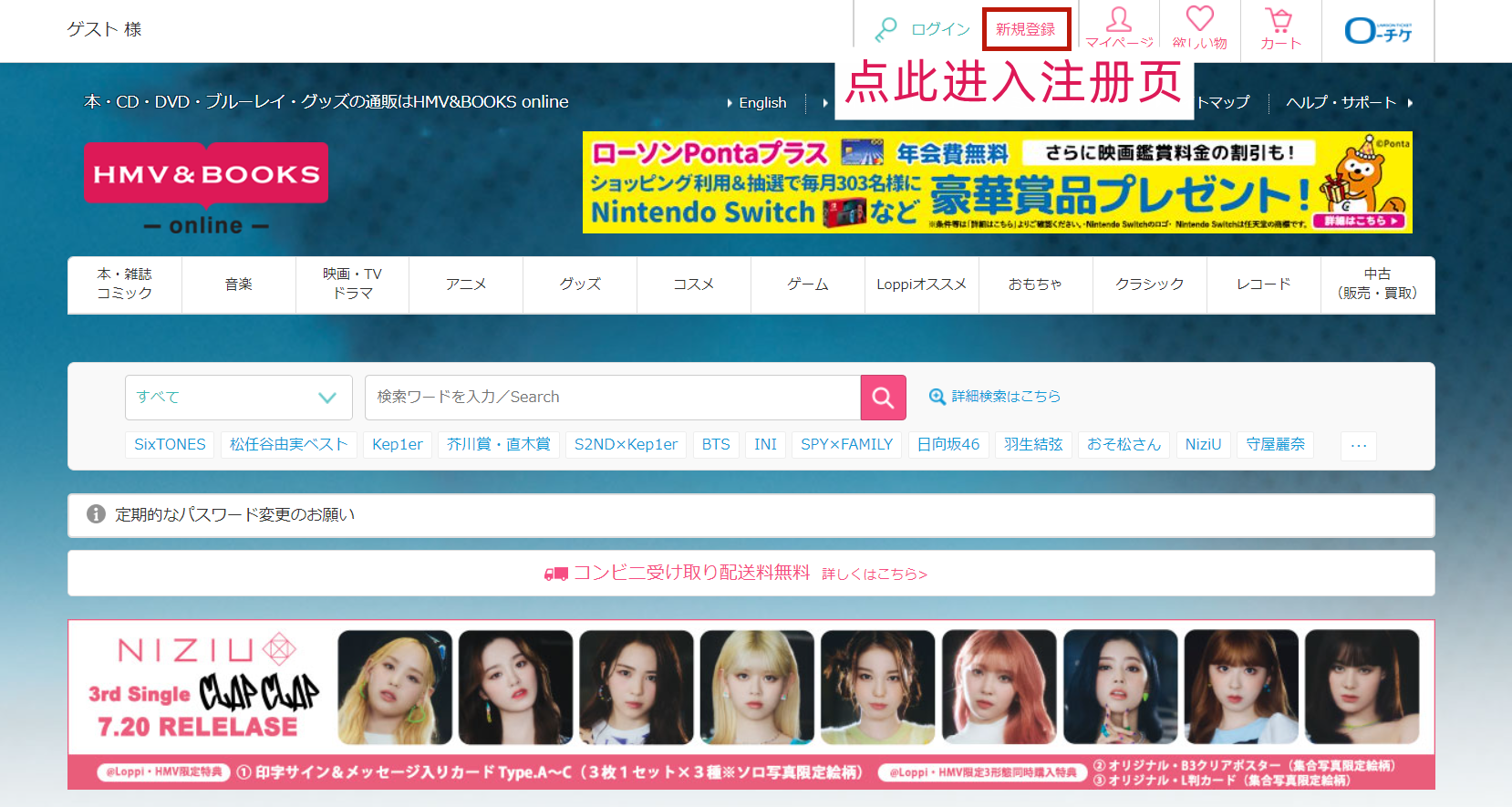Select クラシック menu tab
This screenshot has width=1512, height=807.
(x=1149, y=285)
